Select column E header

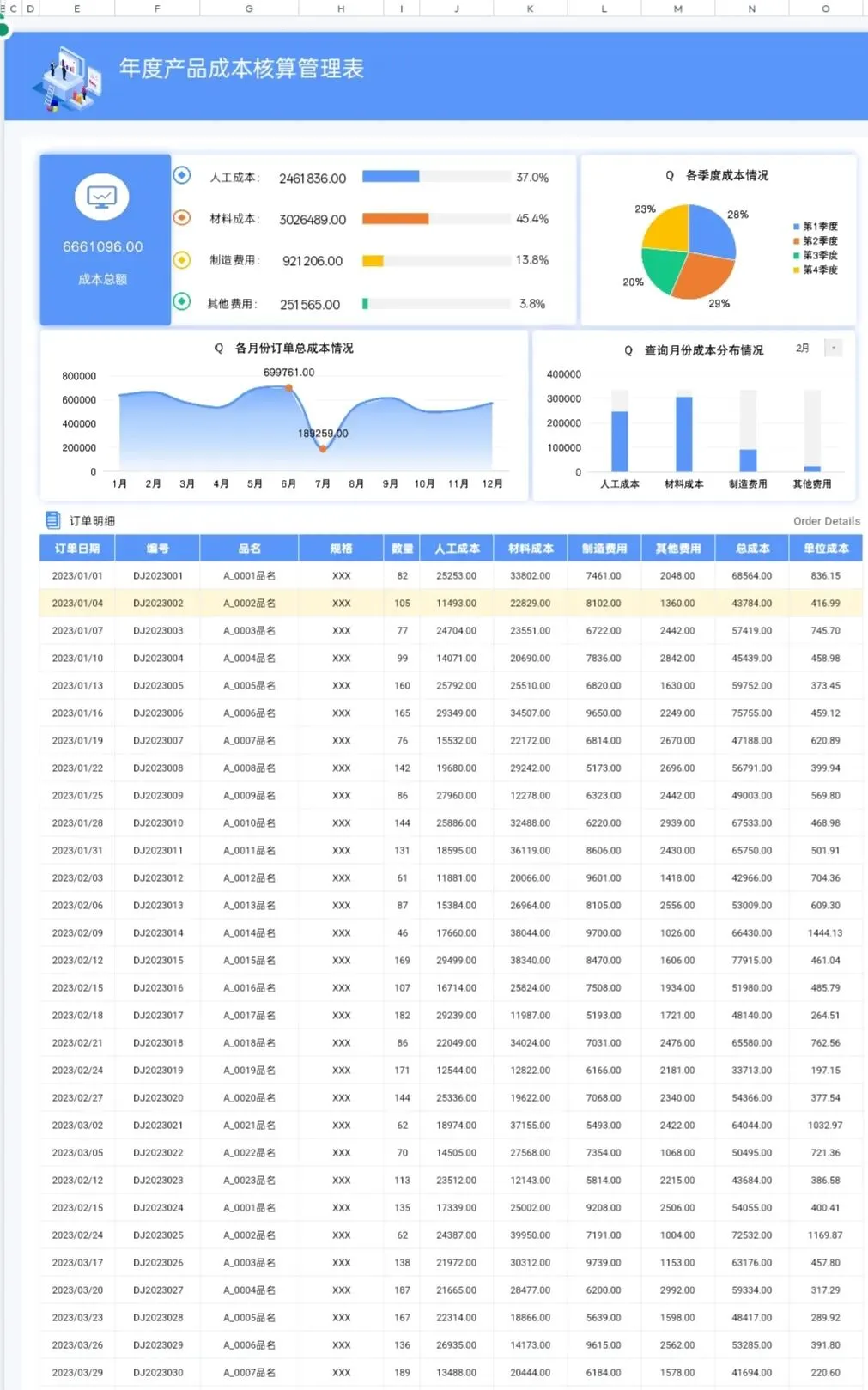click(x=77, y=9)
